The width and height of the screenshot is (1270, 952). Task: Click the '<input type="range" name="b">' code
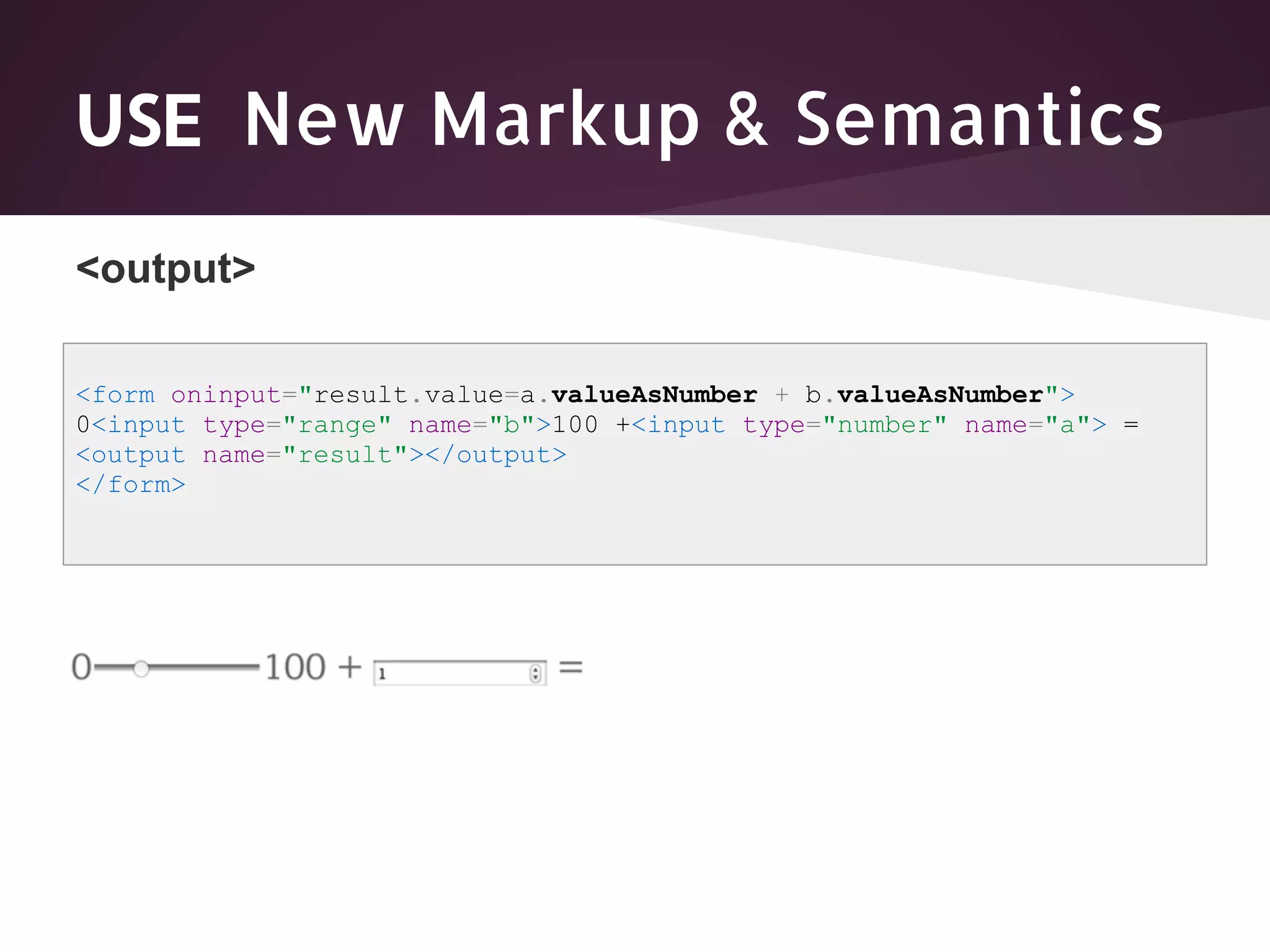321,425
